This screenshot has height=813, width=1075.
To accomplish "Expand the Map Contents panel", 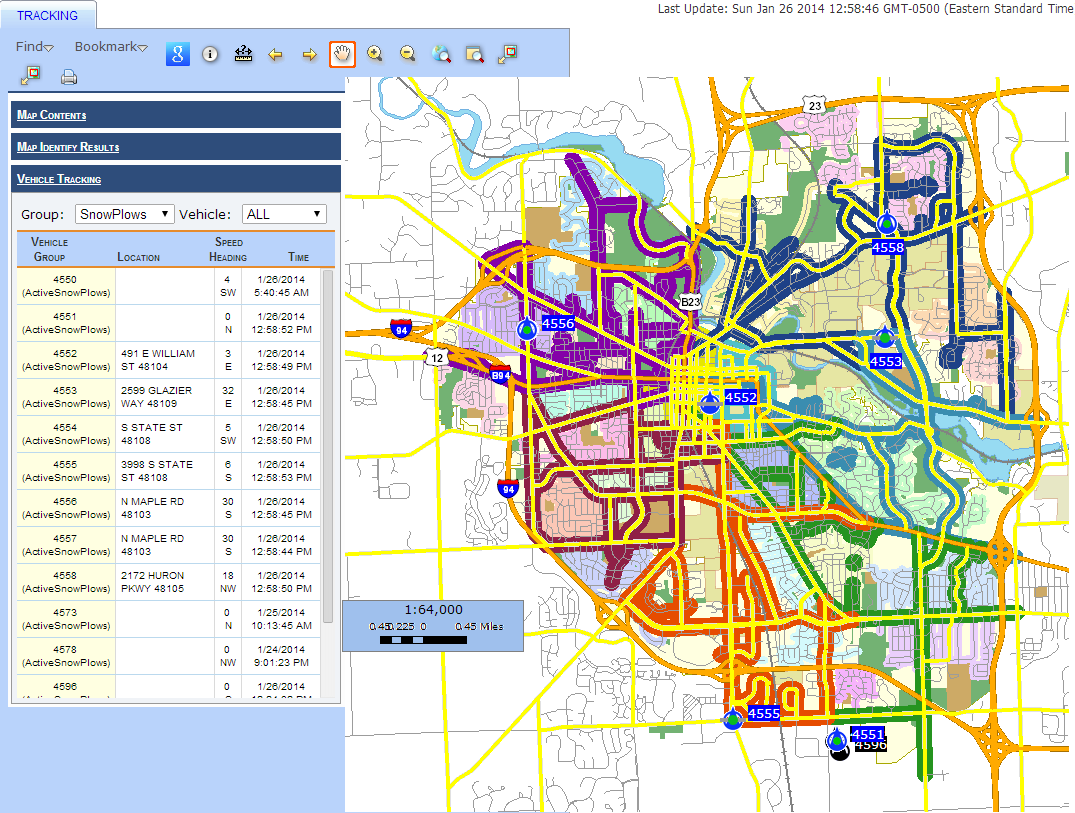I will (x=176, y=114).
